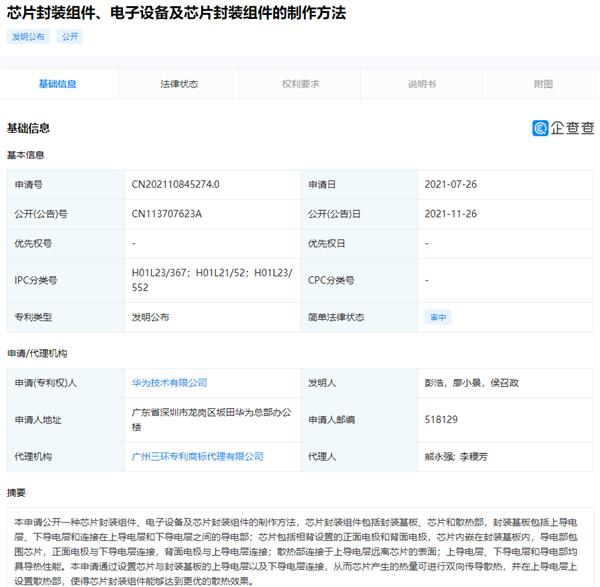Click the 公开 status tag
The image size is (600, 587).
pos(69,37)
